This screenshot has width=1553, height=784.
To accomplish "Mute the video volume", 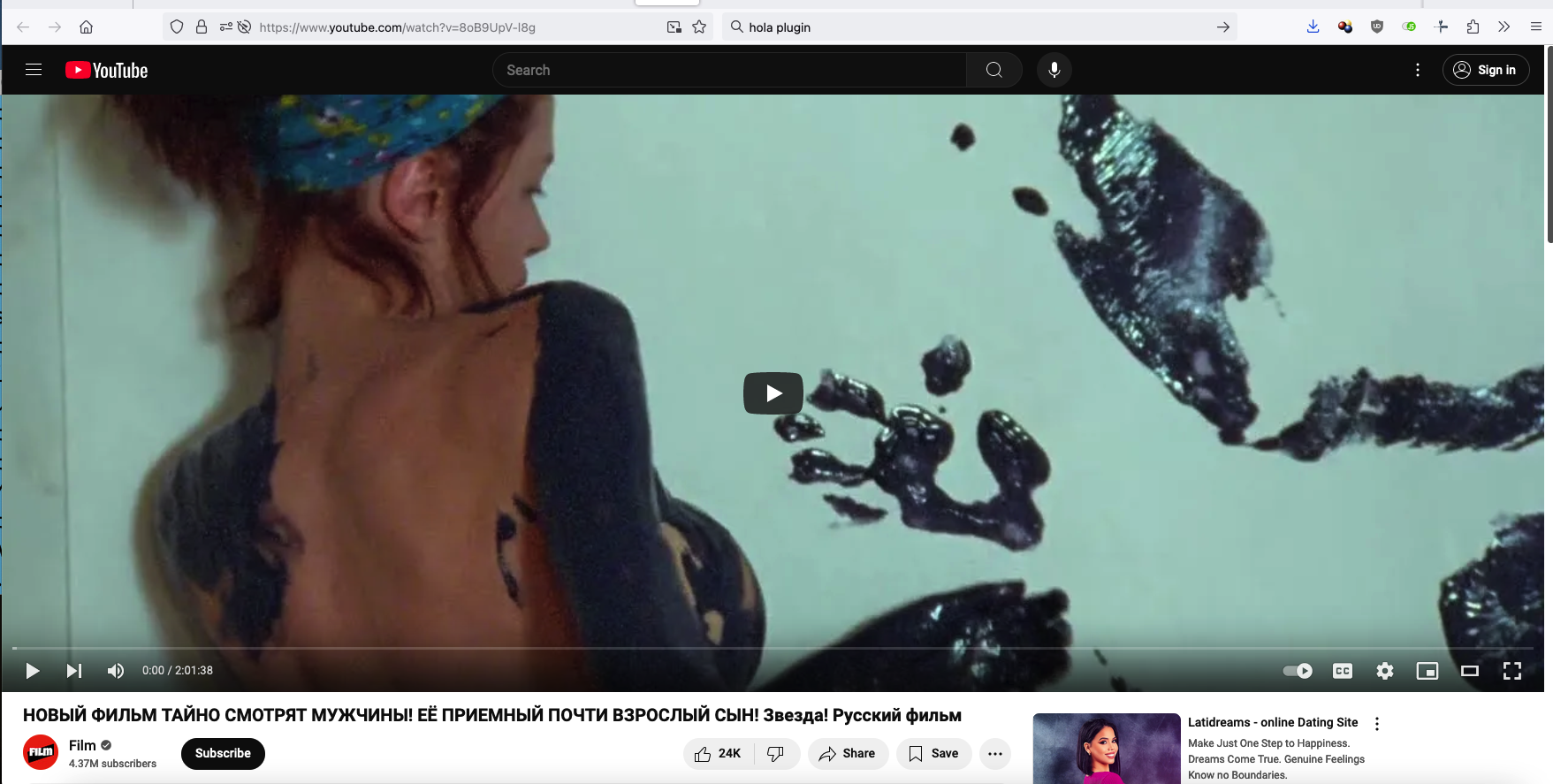I will [116, 671].
